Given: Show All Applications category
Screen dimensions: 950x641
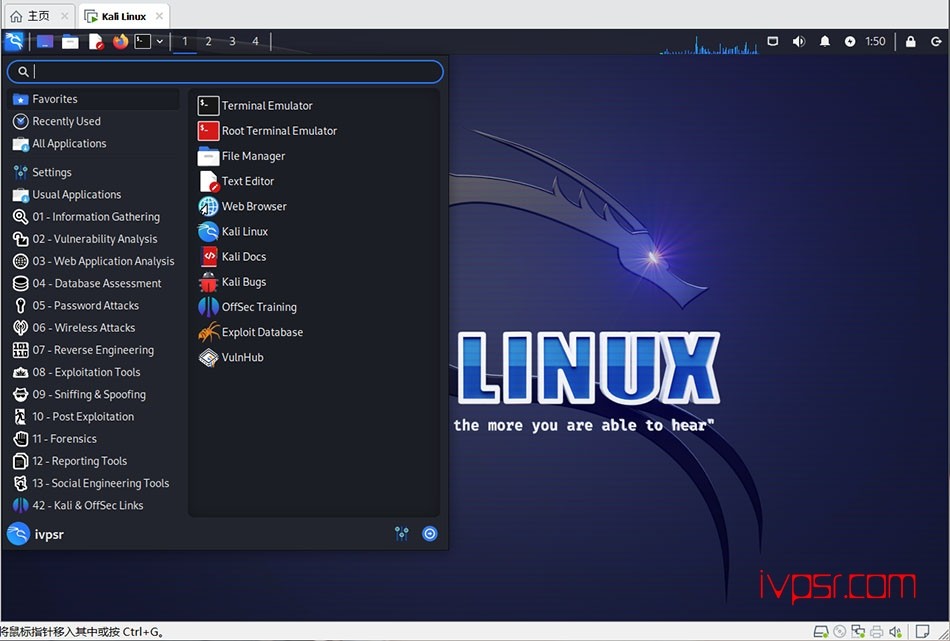Looking at the screenshot, I should (x=94, y=144).
